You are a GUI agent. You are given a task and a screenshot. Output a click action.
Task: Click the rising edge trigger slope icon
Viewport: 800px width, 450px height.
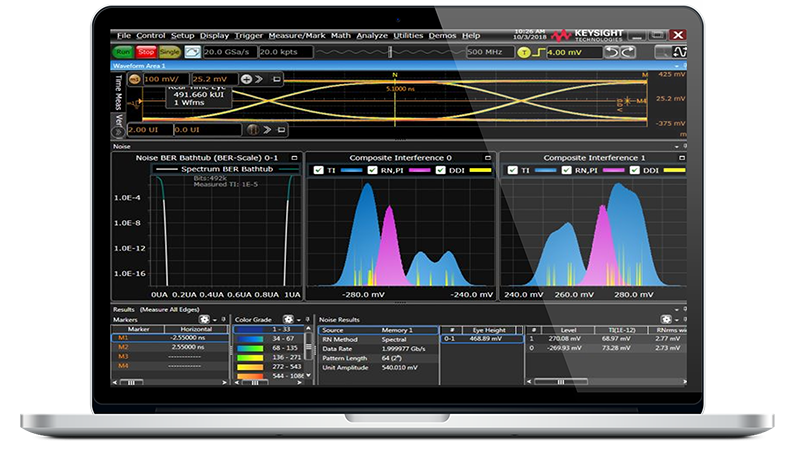538,53
